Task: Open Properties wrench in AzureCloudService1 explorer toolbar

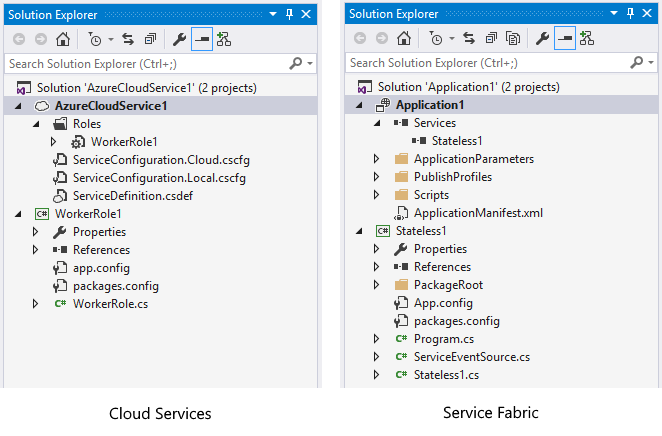Action: [180, 39]
